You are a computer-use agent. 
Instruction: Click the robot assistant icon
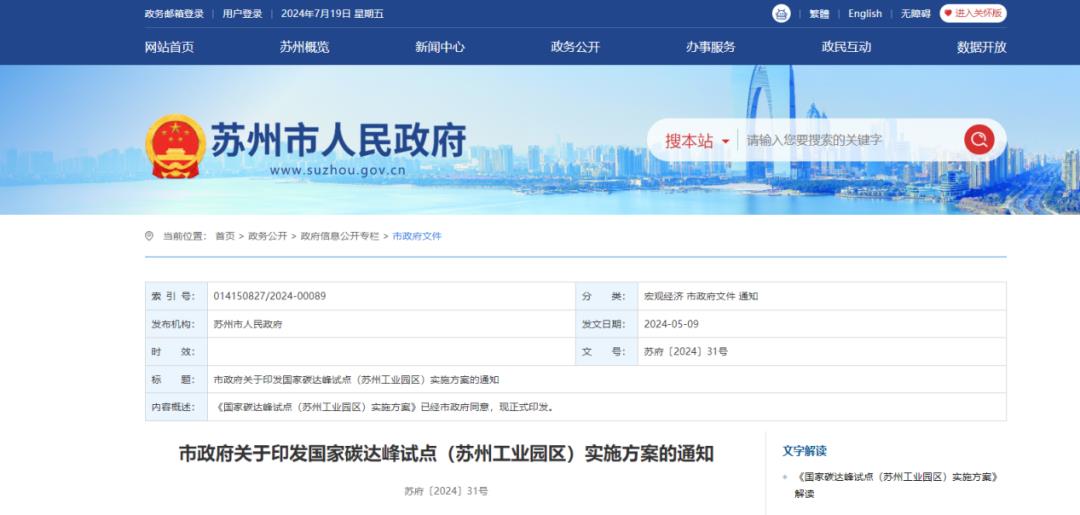tap(781, 13)
